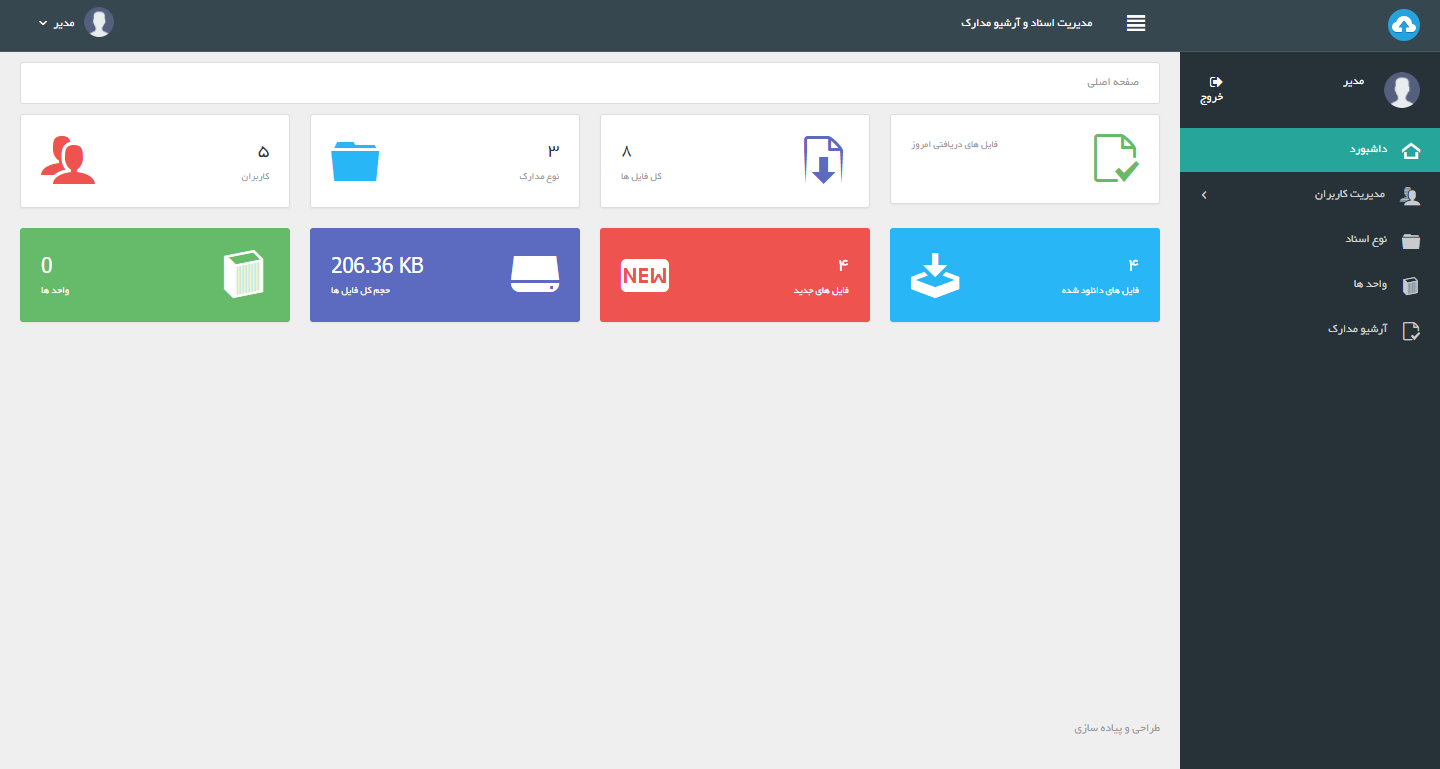Click the white inbox download icon
1440x769 pixels.
(x=935, y=274)
